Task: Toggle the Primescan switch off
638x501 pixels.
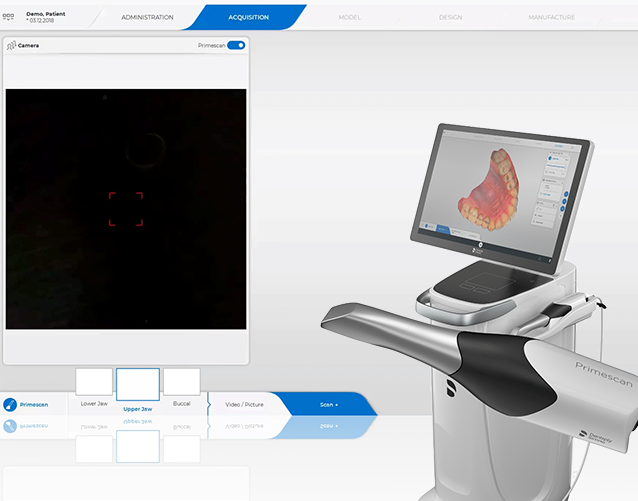Action: 236,45
